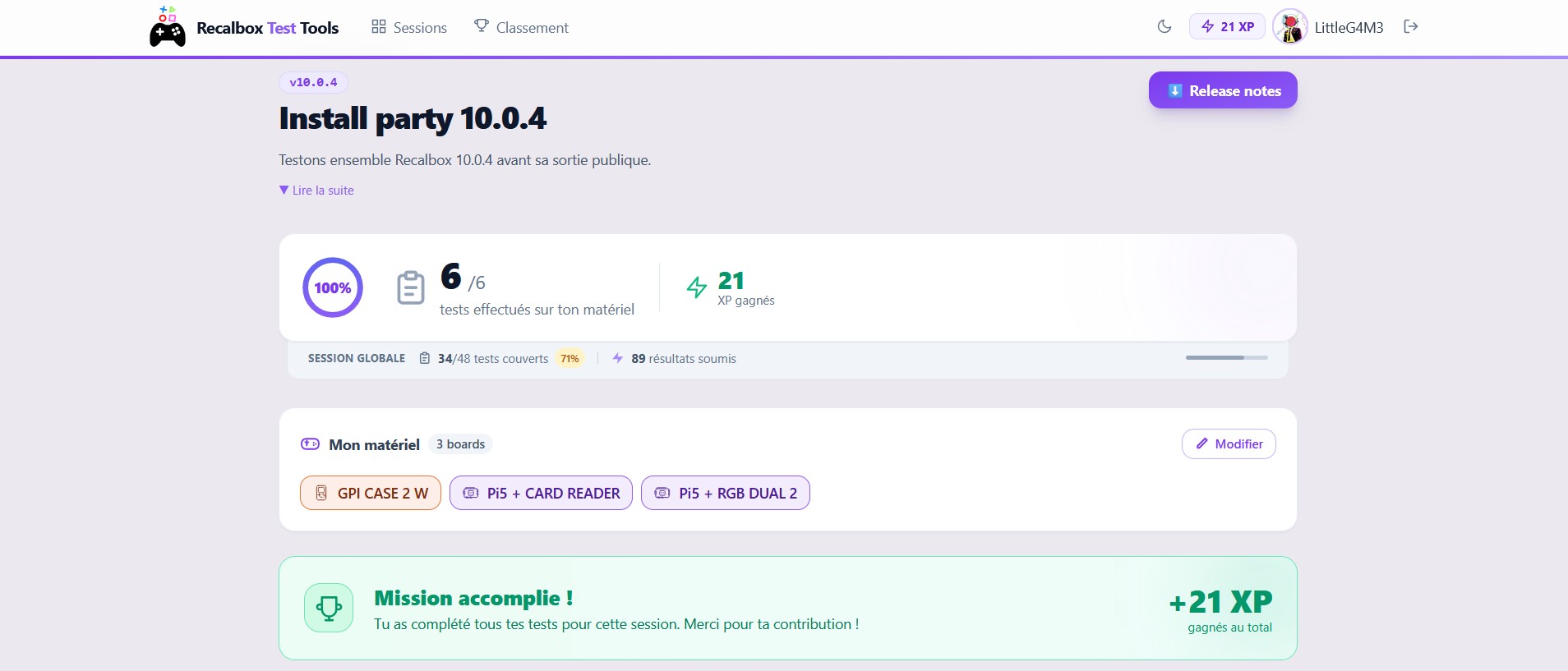Expand the Lire la suite section
The image size is (1568, 671).
tap(316, 190)
